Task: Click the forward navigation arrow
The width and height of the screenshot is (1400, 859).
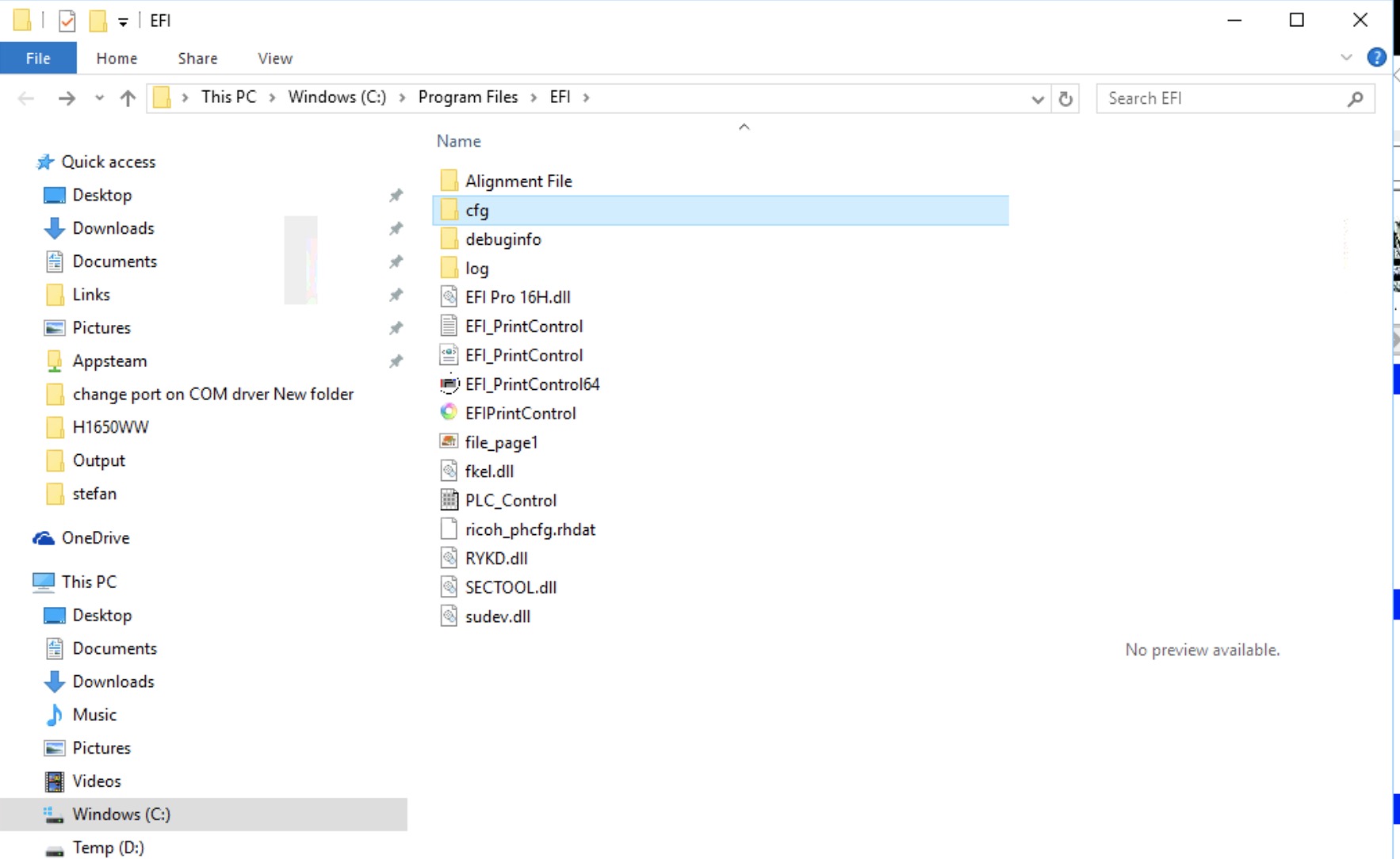Action: pyautogui.click(x=67, y=97)
